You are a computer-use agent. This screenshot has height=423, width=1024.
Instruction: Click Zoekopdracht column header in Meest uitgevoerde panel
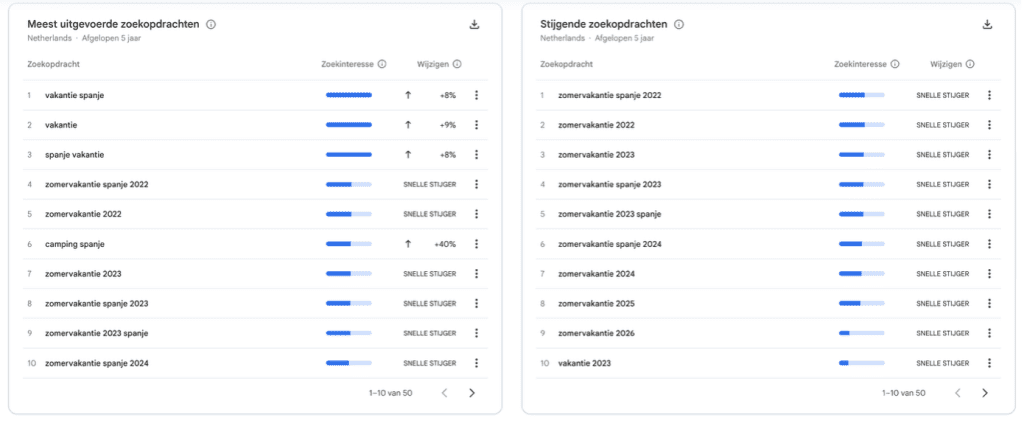pos(54,64)
